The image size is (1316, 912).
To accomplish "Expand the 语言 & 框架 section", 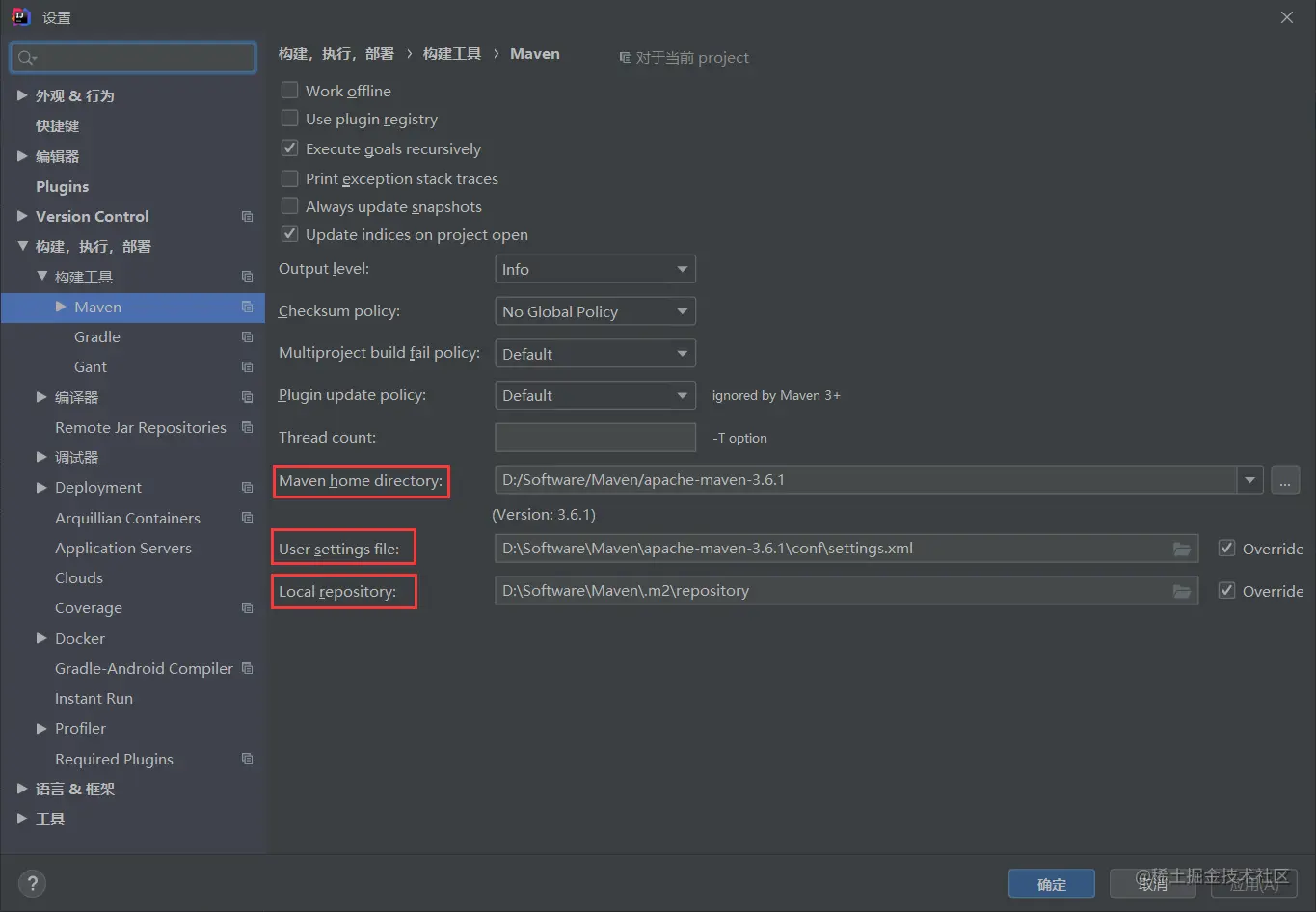I will 22,789.
